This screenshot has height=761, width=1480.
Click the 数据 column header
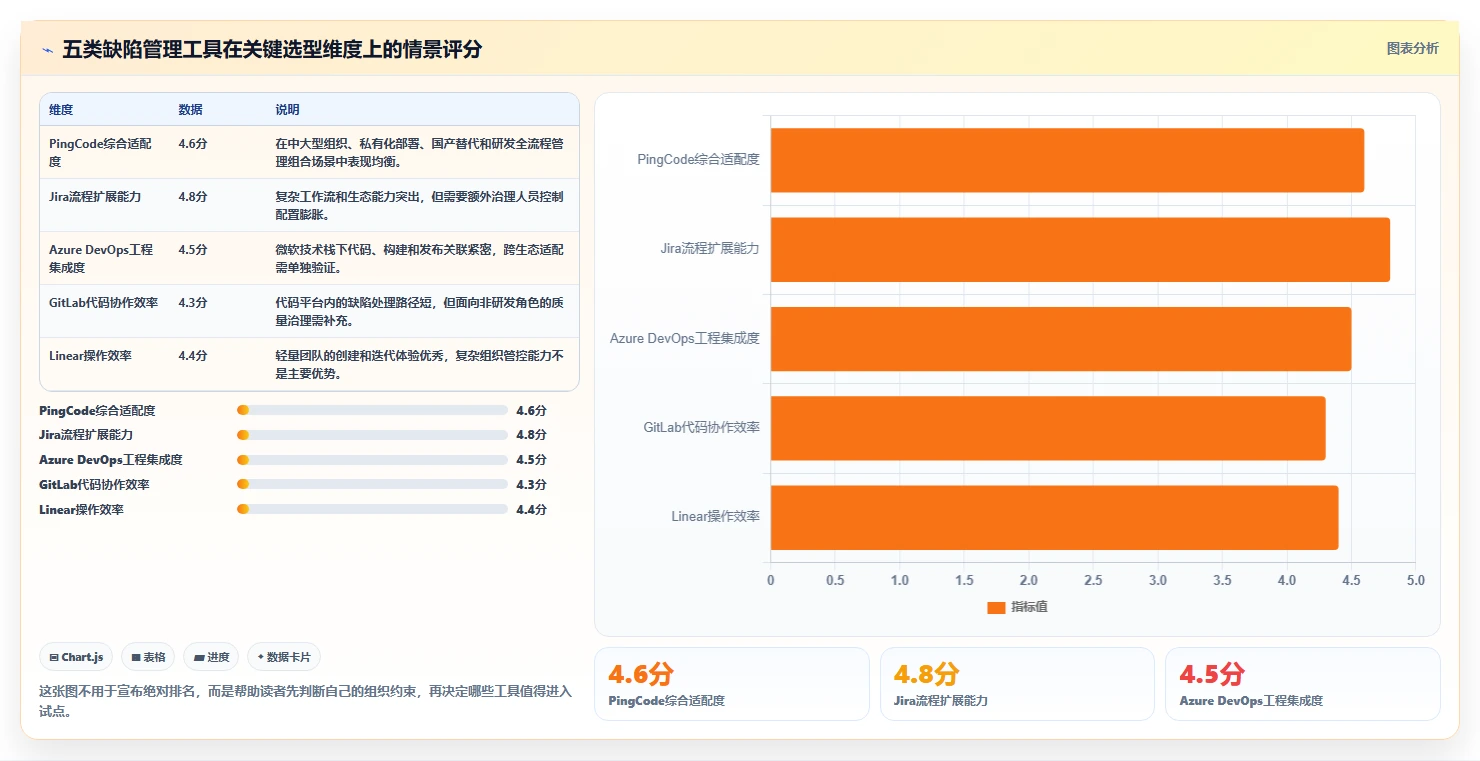click(x=190, y=110)
